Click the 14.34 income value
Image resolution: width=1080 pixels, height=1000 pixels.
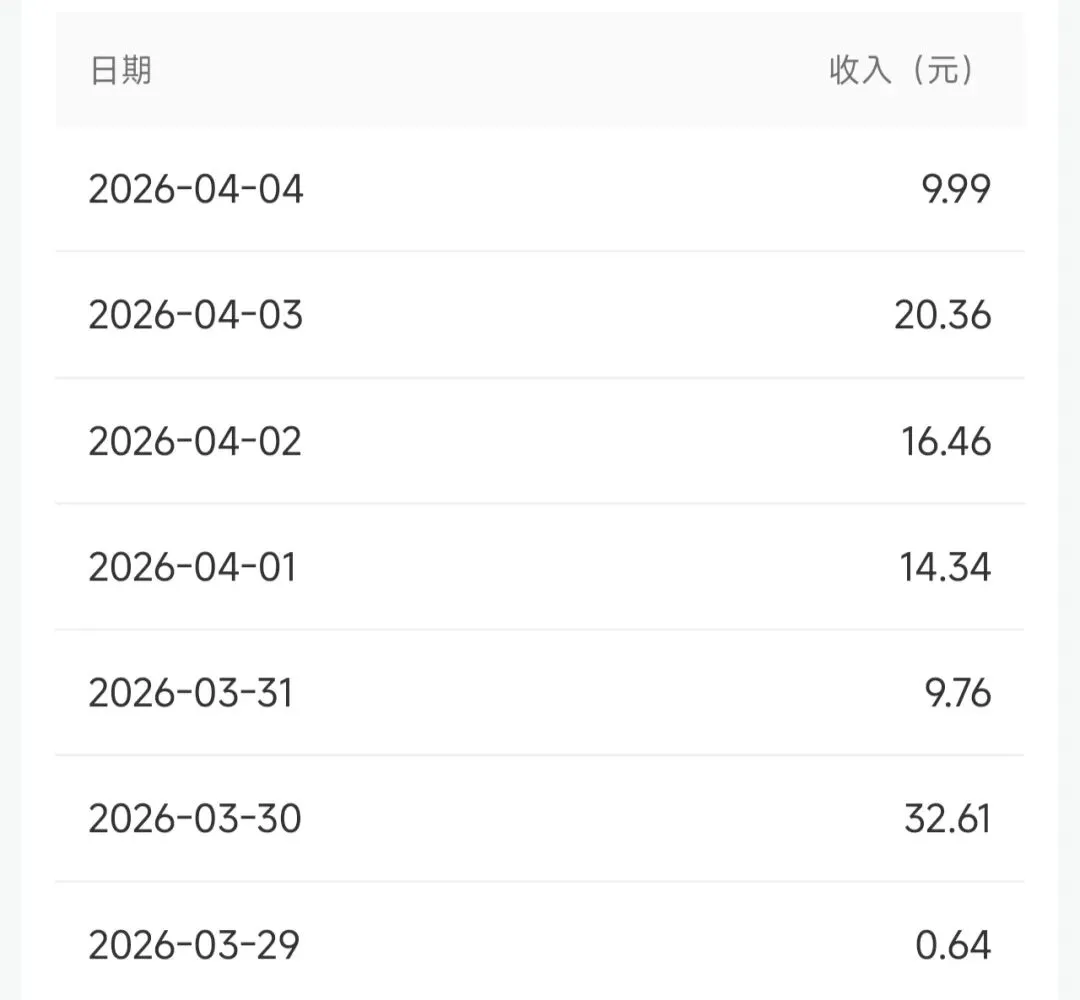pyautogui.click(x=945, y=567)
